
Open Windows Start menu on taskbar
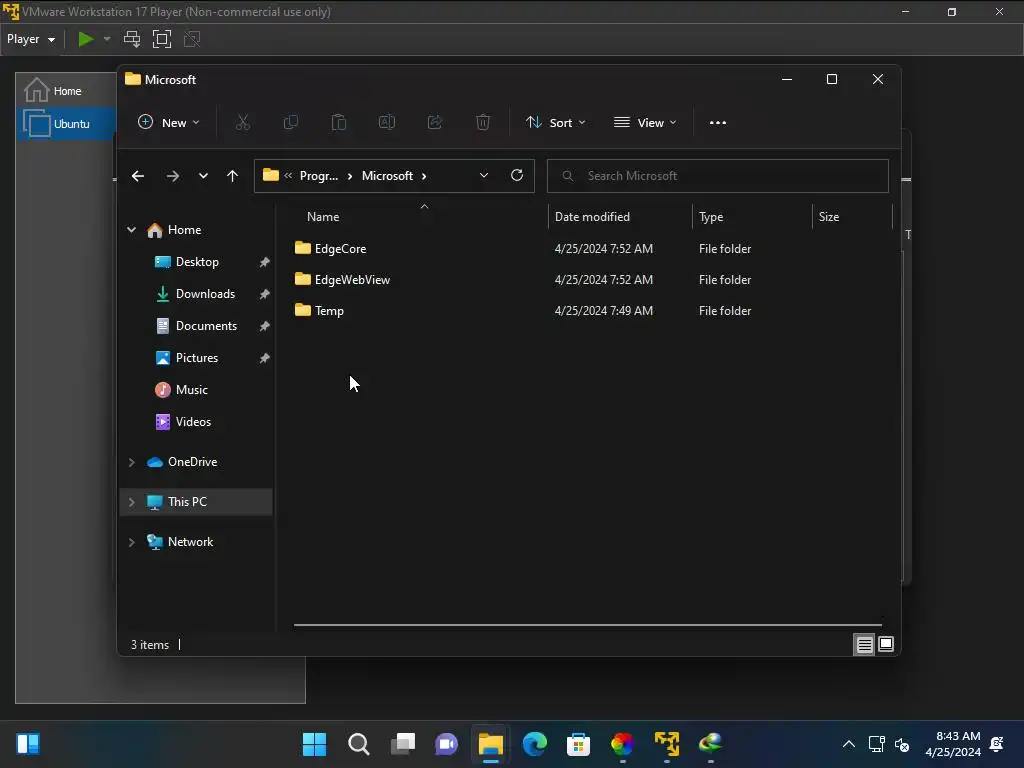point(314,744)
